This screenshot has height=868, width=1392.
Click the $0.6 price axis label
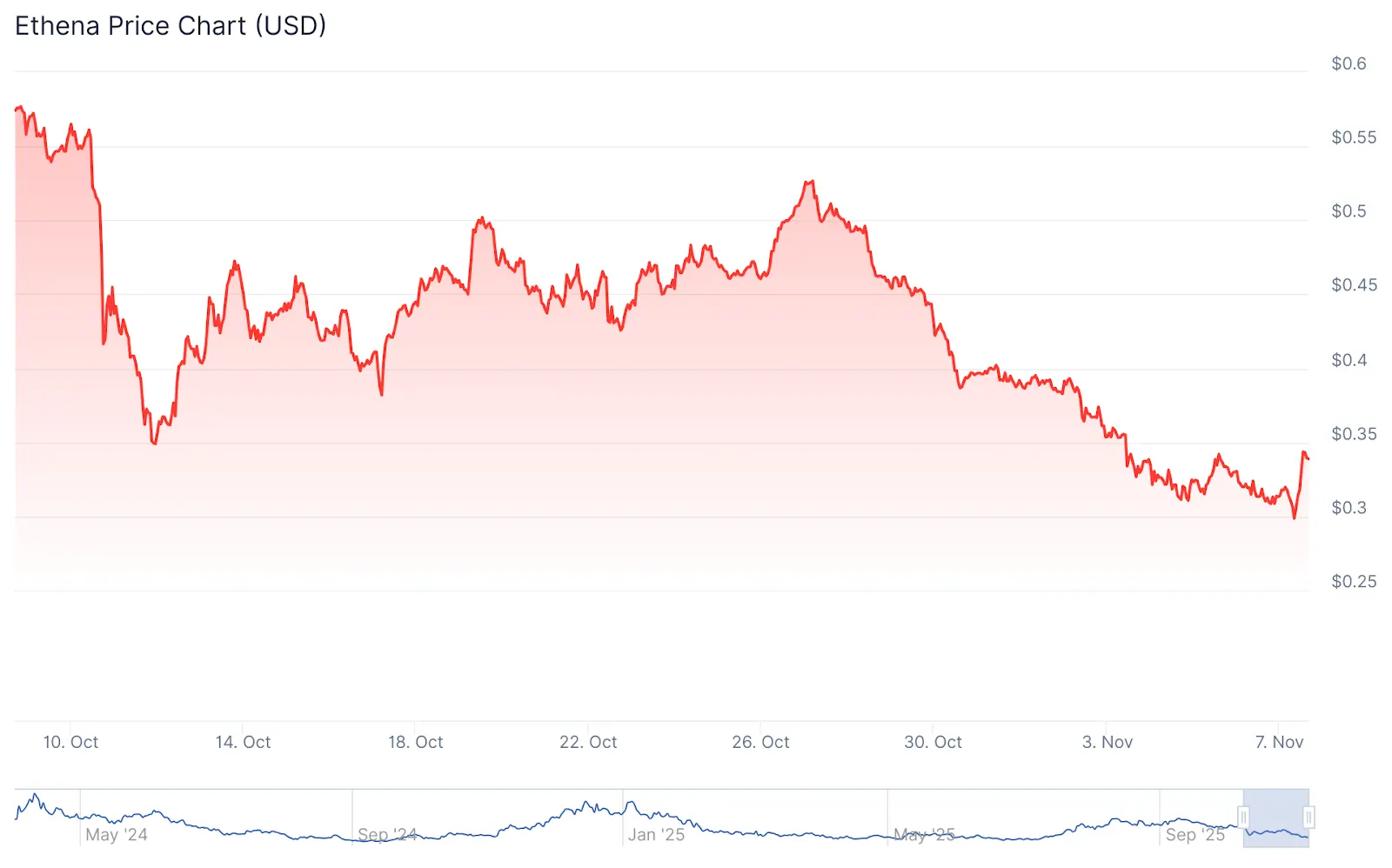tap(1348, 63)
